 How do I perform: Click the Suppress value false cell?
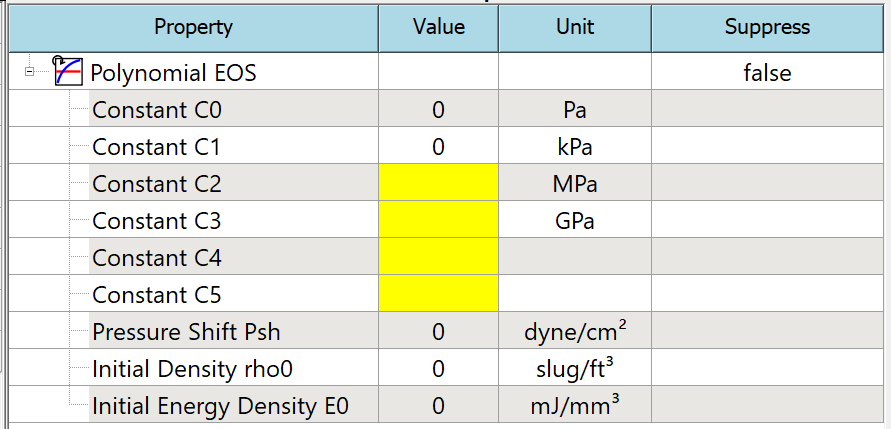pyautogui.click(x=767, y=73)
